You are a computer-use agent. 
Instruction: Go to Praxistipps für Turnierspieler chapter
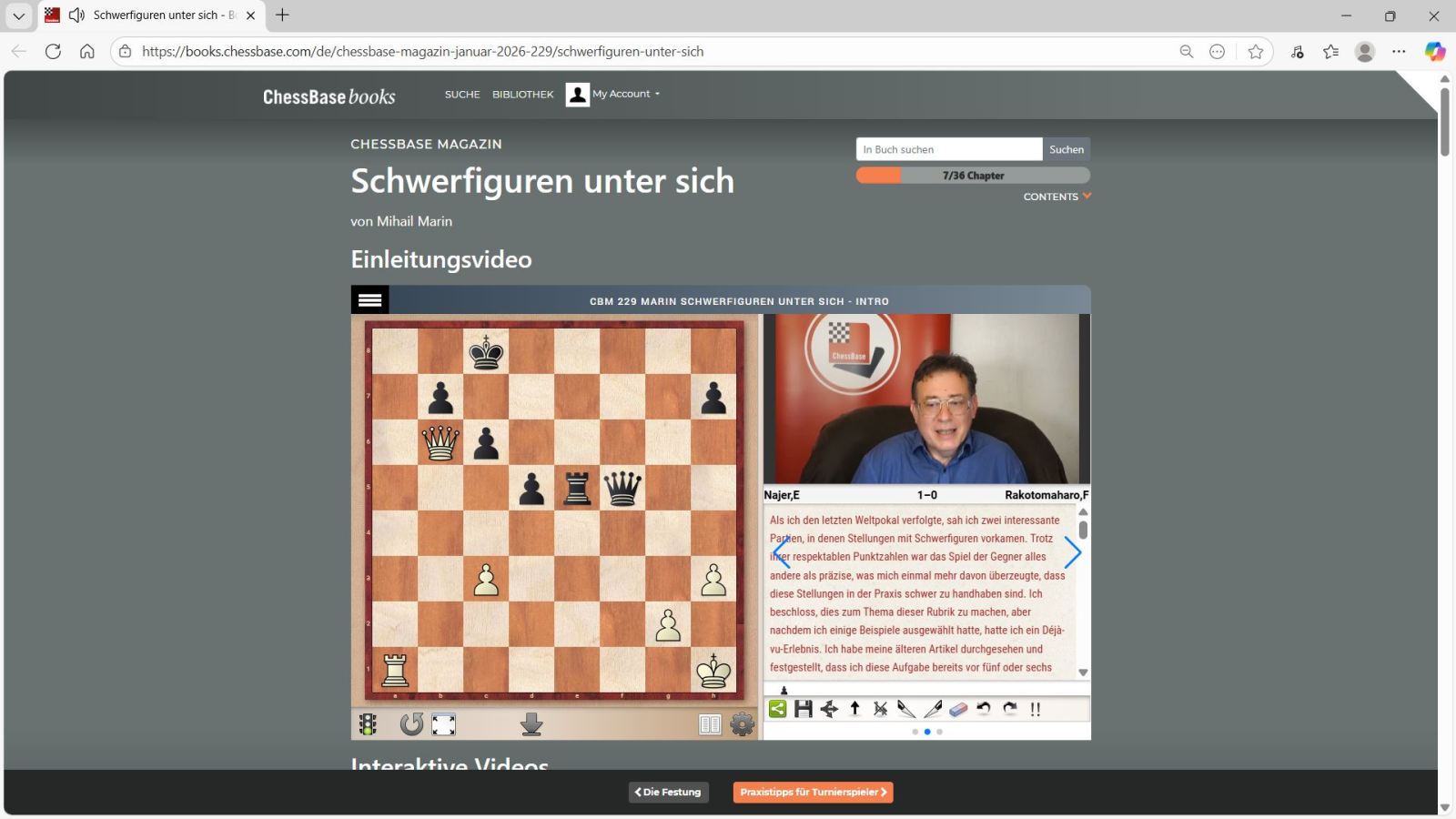pyautogui.click(x=813, y=793)
